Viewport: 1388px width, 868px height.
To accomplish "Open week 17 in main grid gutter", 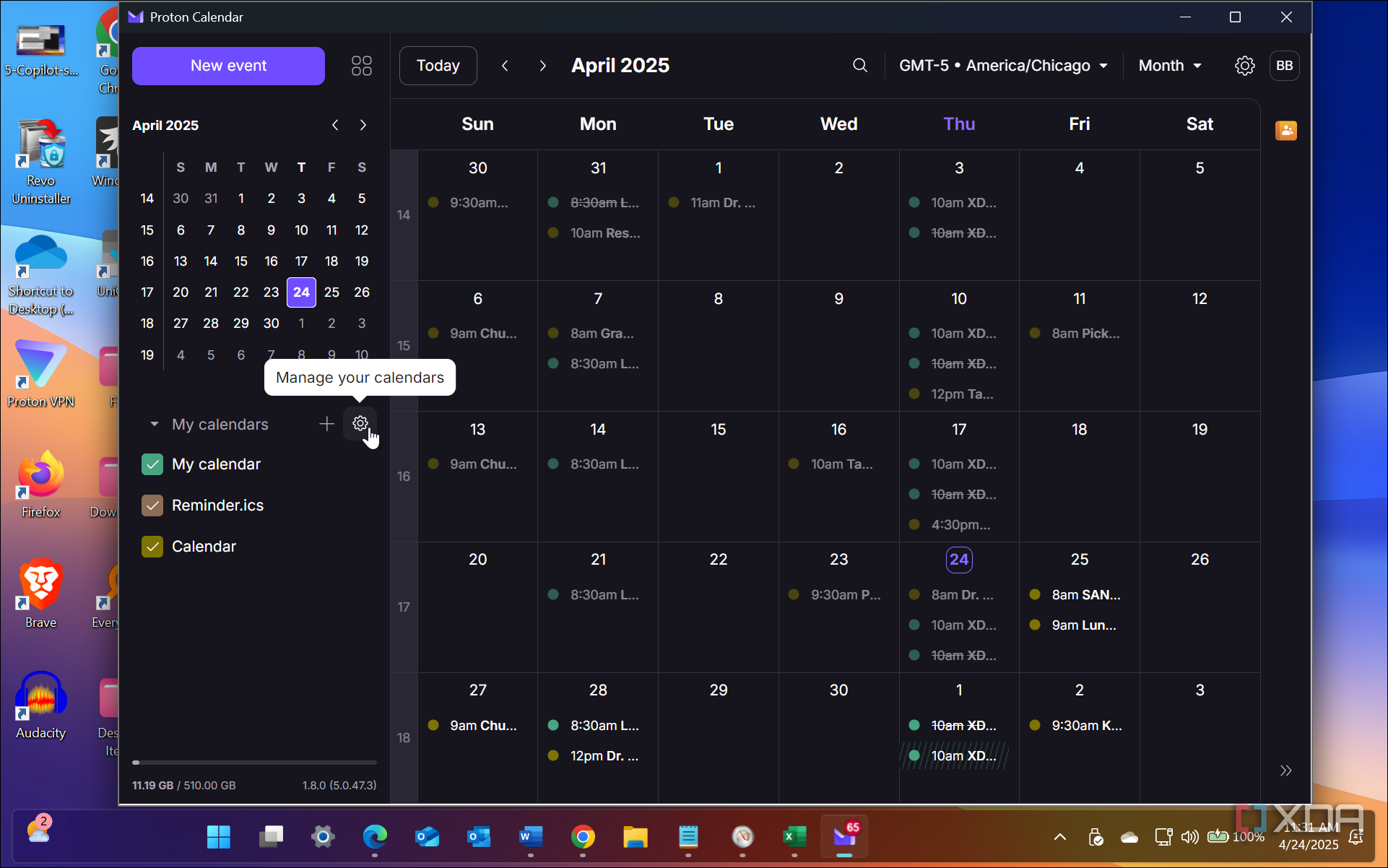I will pyautogui.click(x=404, y=607).
